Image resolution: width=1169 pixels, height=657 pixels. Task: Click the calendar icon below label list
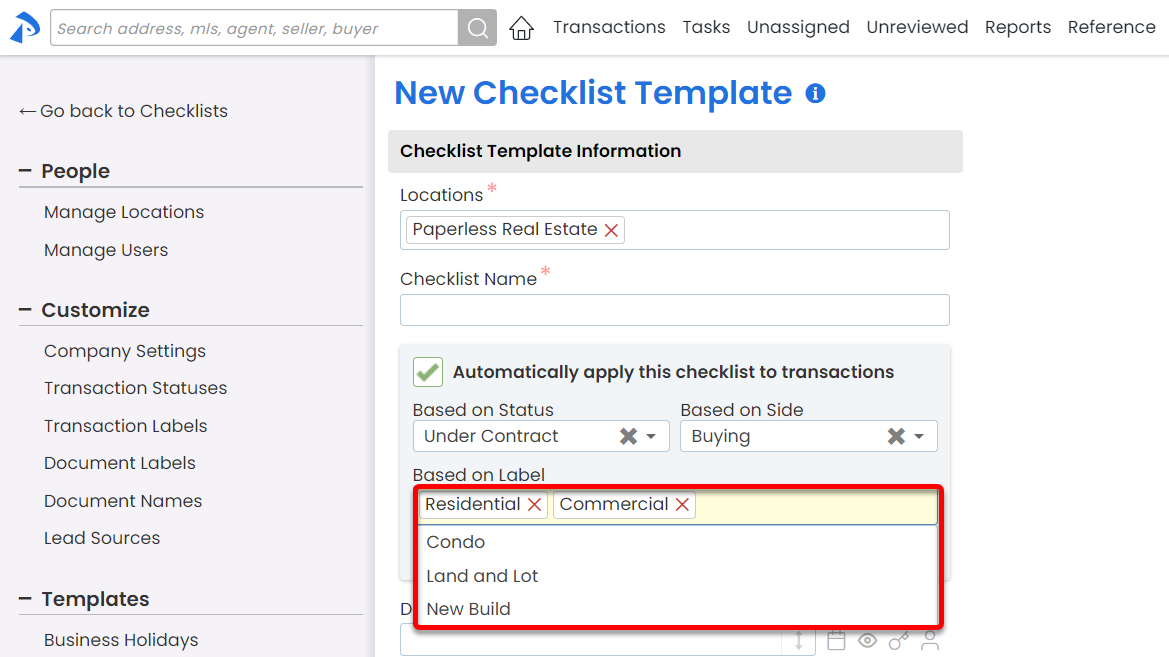836,640
